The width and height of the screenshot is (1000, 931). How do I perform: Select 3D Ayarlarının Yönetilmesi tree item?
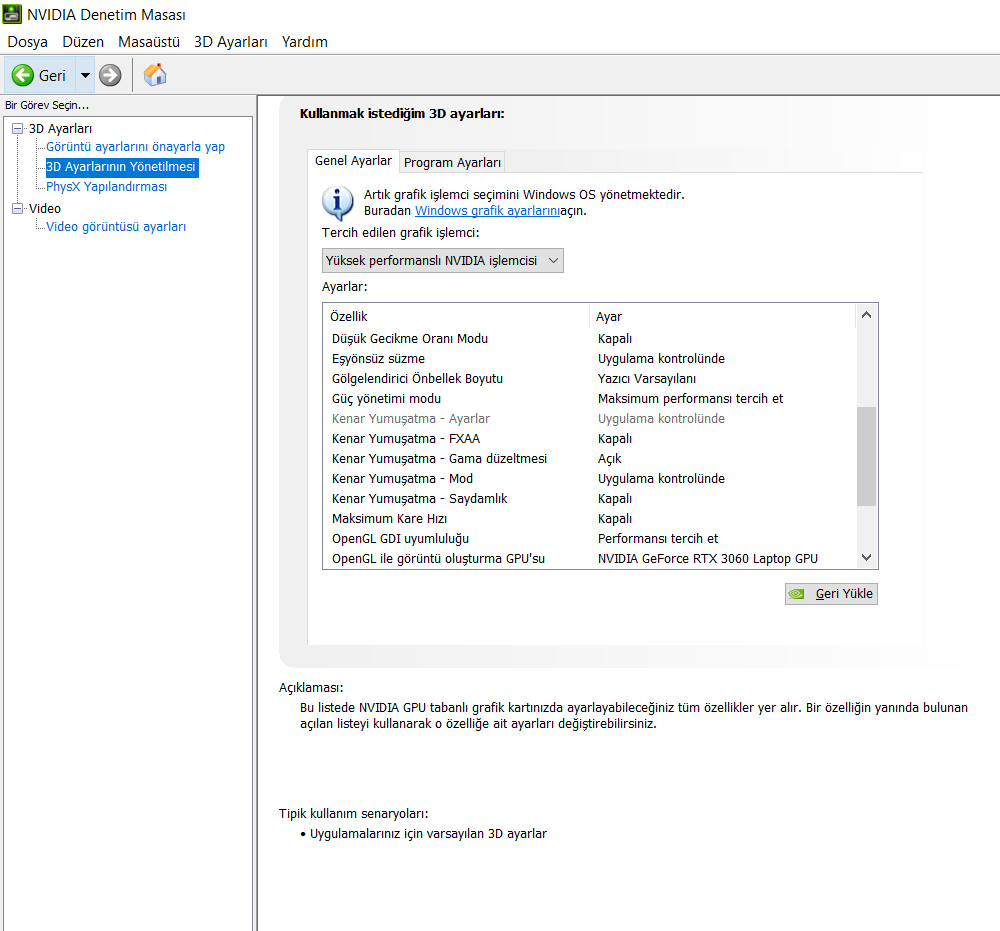(x=121, y=166)
